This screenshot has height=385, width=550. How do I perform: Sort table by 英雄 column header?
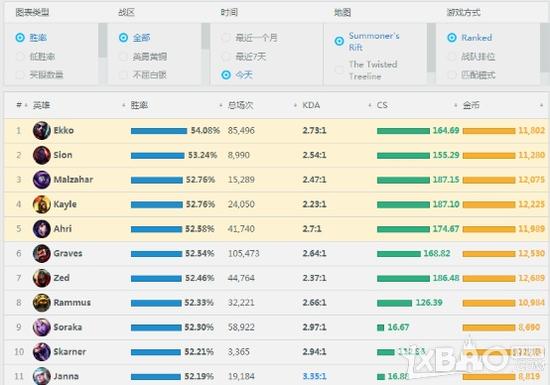coord(41,105)
